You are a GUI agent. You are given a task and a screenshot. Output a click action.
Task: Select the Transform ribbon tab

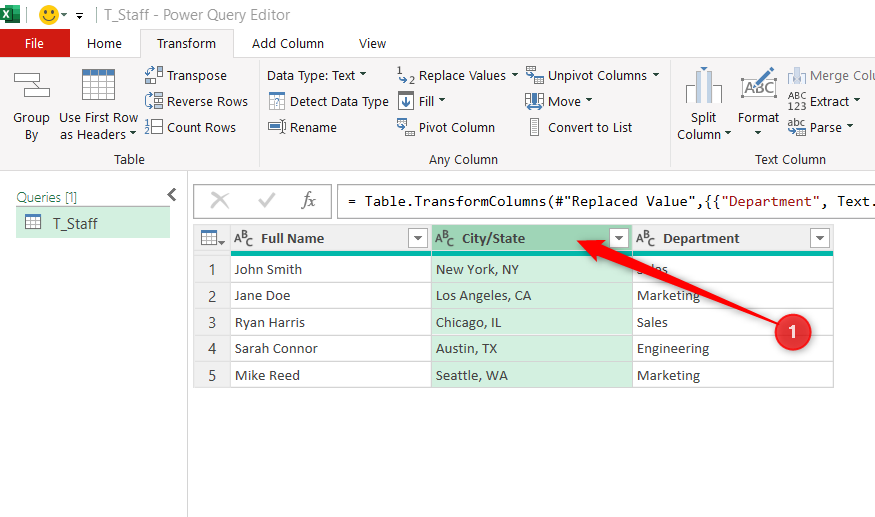click(x=186, y=44)
